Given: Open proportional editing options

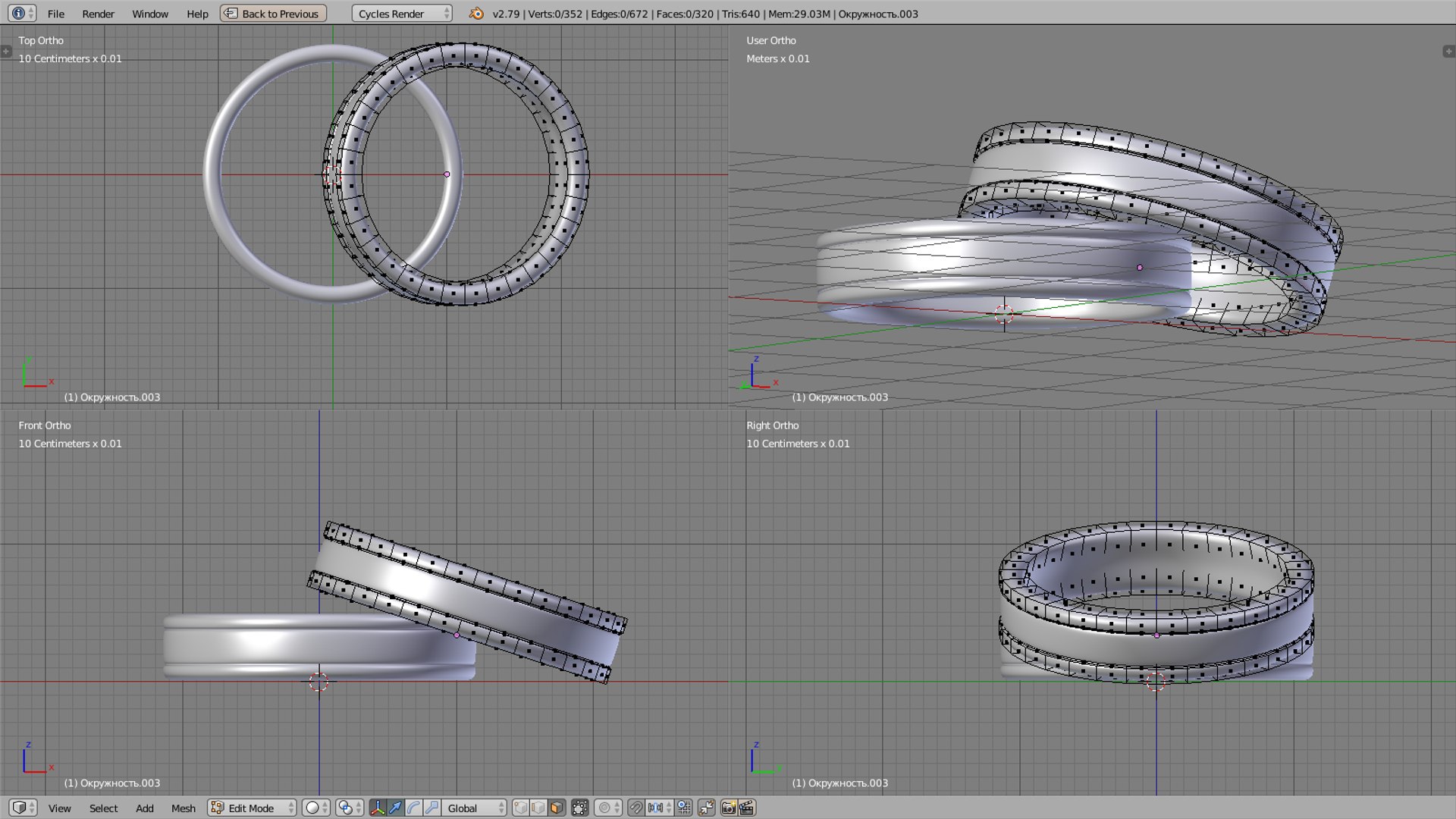Looking at the screenshot, I should tap(608, 808).
